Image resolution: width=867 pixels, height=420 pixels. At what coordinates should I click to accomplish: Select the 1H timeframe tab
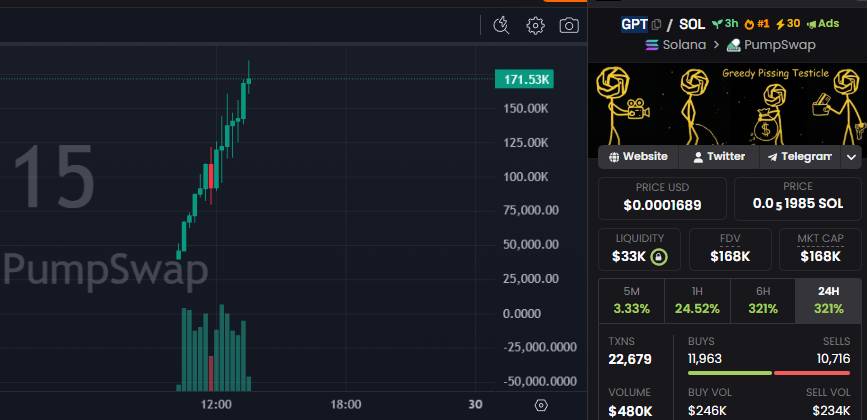[697, 301]
